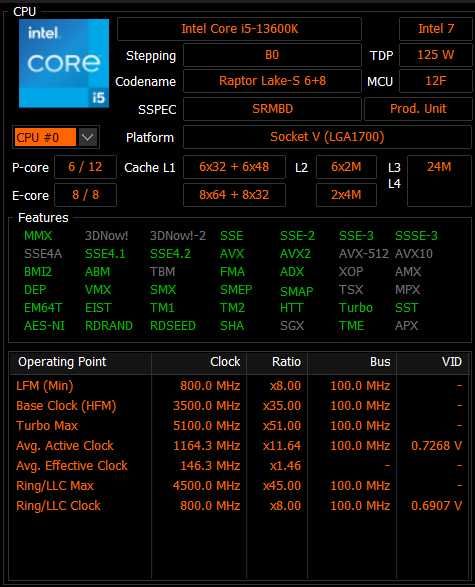
Task: Select the EIST feature label
Action: click(98, 308)
